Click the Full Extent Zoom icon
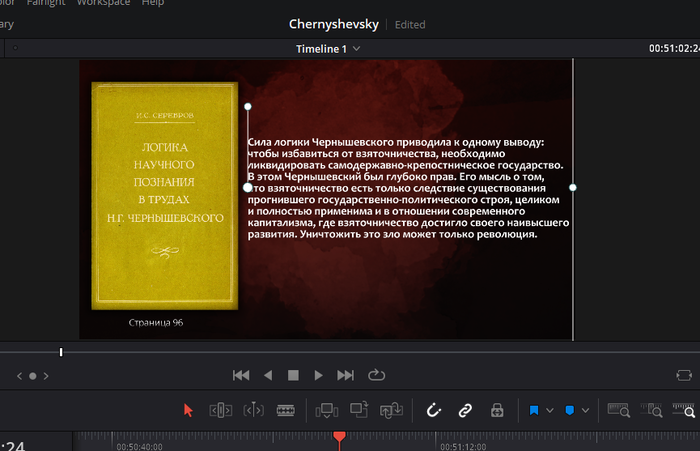 (x=619, y=410)
